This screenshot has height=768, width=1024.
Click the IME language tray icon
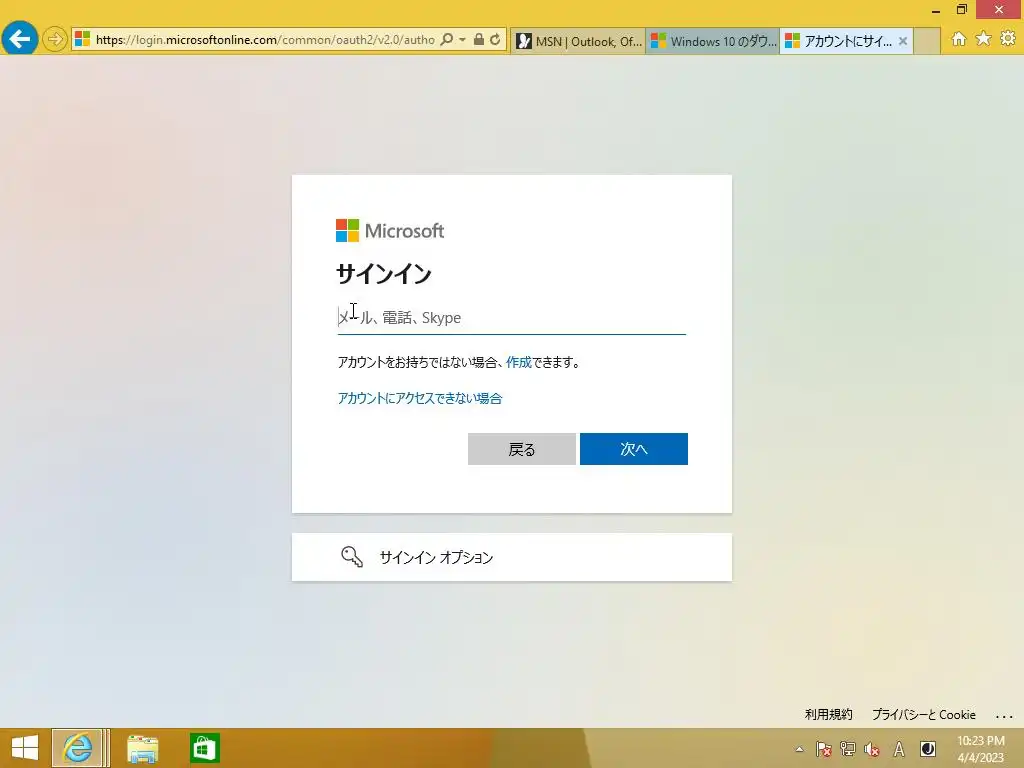pos(927,749)
